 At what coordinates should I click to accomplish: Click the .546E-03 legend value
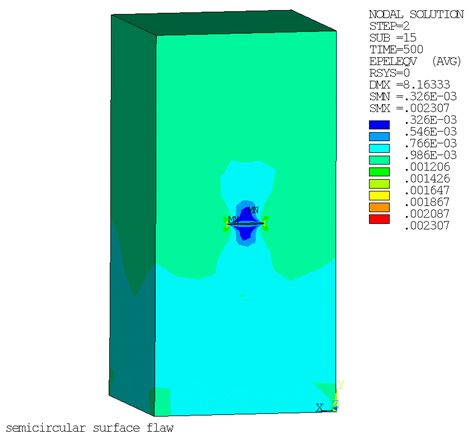point(430,132)
